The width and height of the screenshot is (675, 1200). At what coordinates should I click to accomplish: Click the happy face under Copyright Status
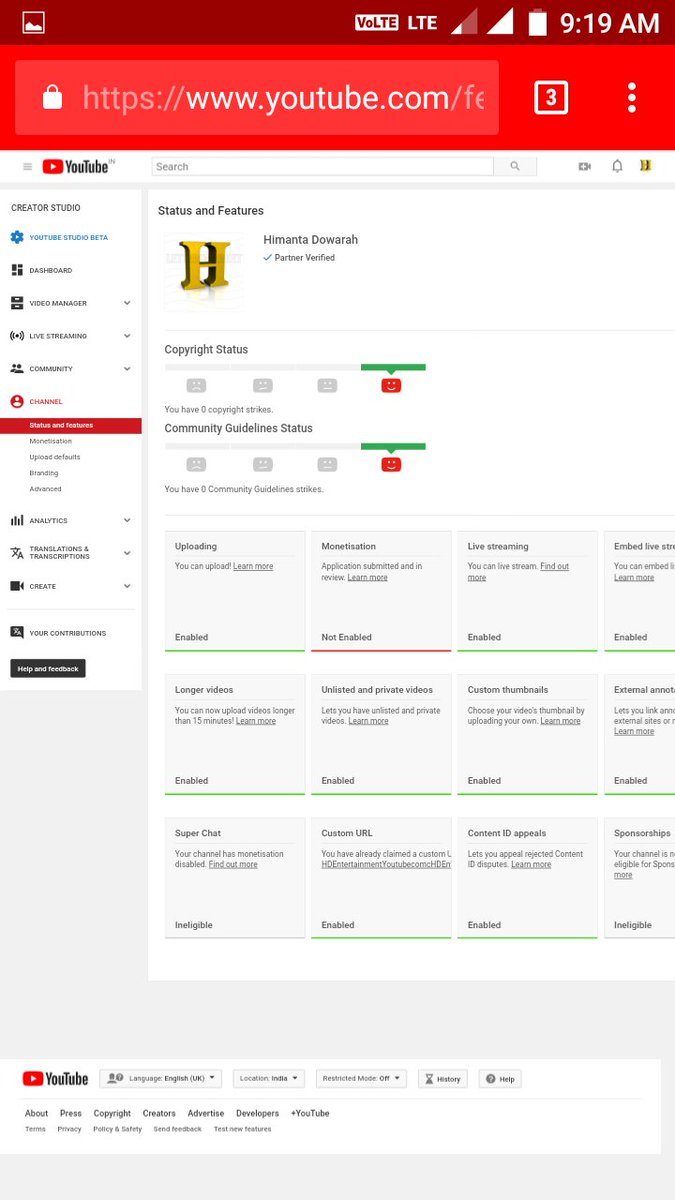[391, 385]
